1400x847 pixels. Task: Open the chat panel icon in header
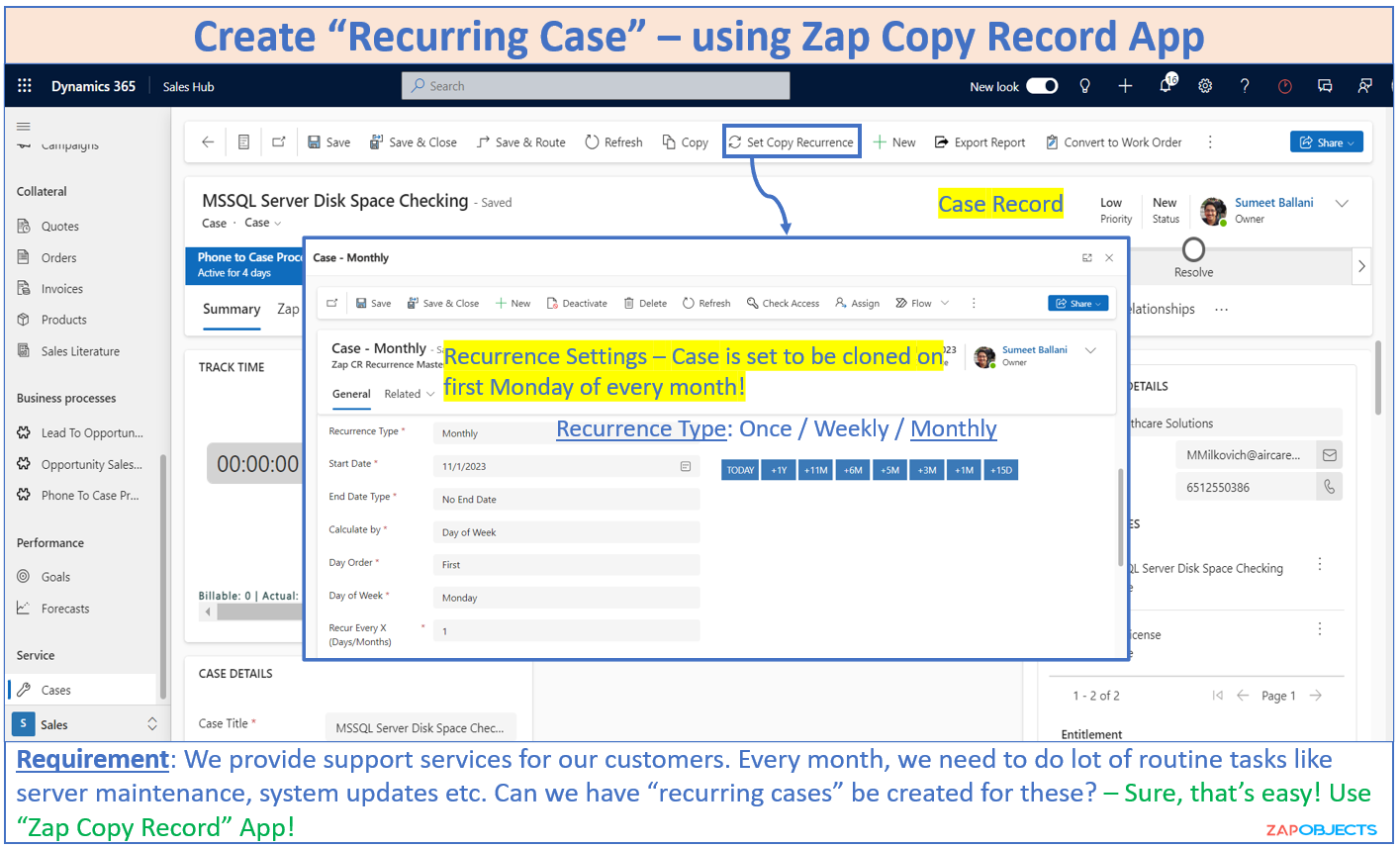pos(1325,86)
